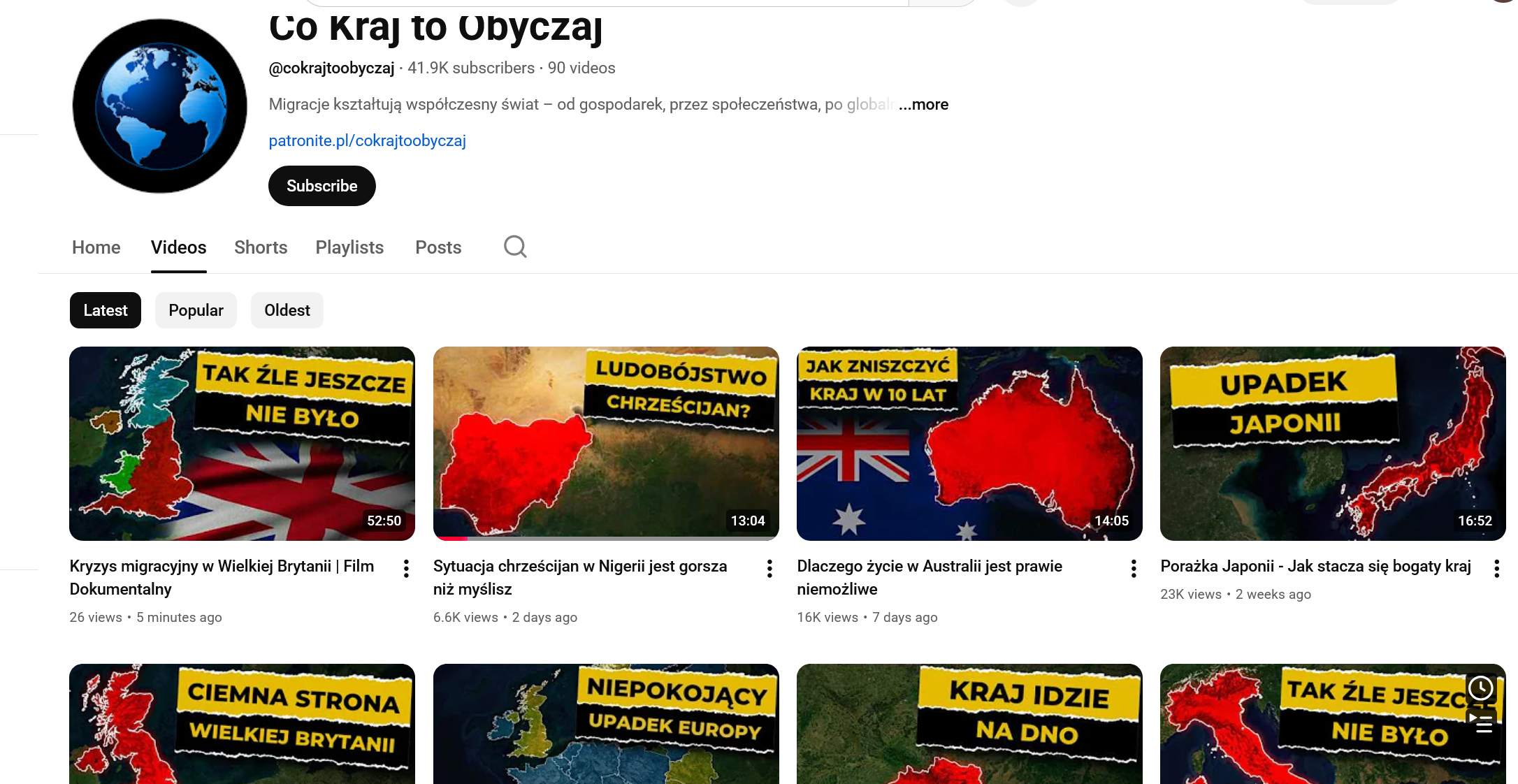The image size is (1518, 784).
Task: Select the Latest sort chip
Action: click(106, 310)
